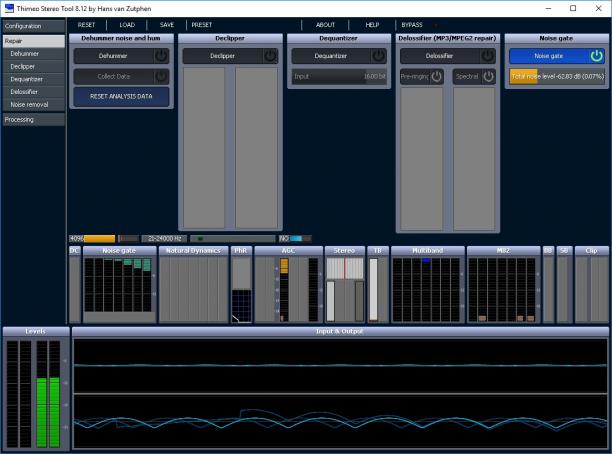This screenshot has height=454, width=612.
Task: Open the Noise gate meter thumbnail
Action: coord(119,284)
